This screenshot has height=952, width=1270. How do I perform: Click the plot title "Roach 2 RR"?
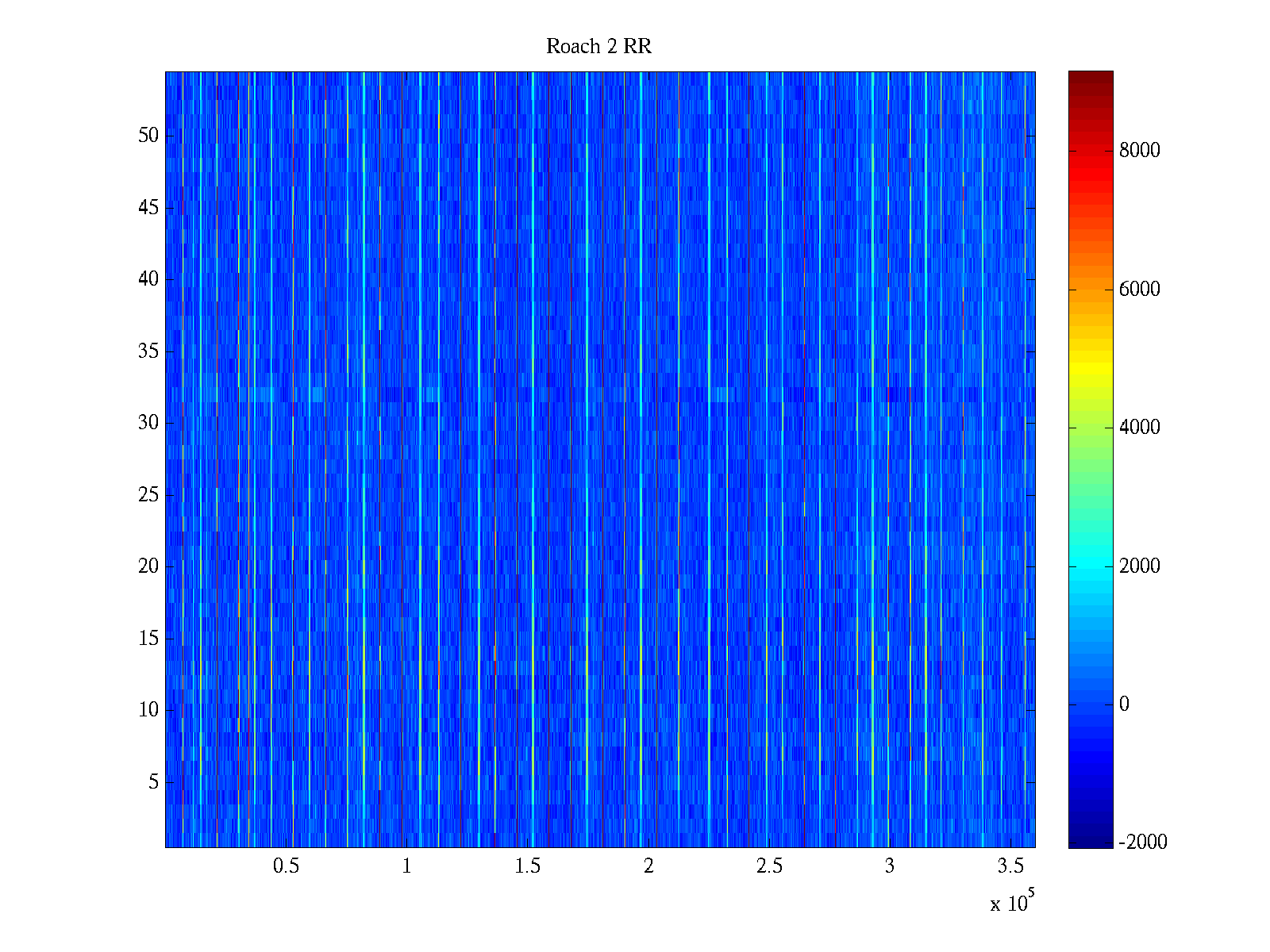tap(598, 47)
